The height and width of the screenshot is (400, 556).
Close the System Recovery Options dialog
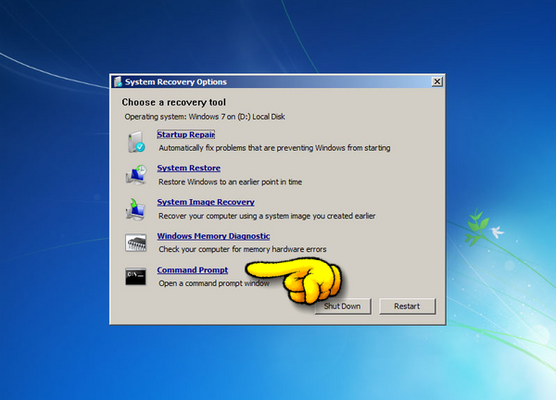point(437,82)
